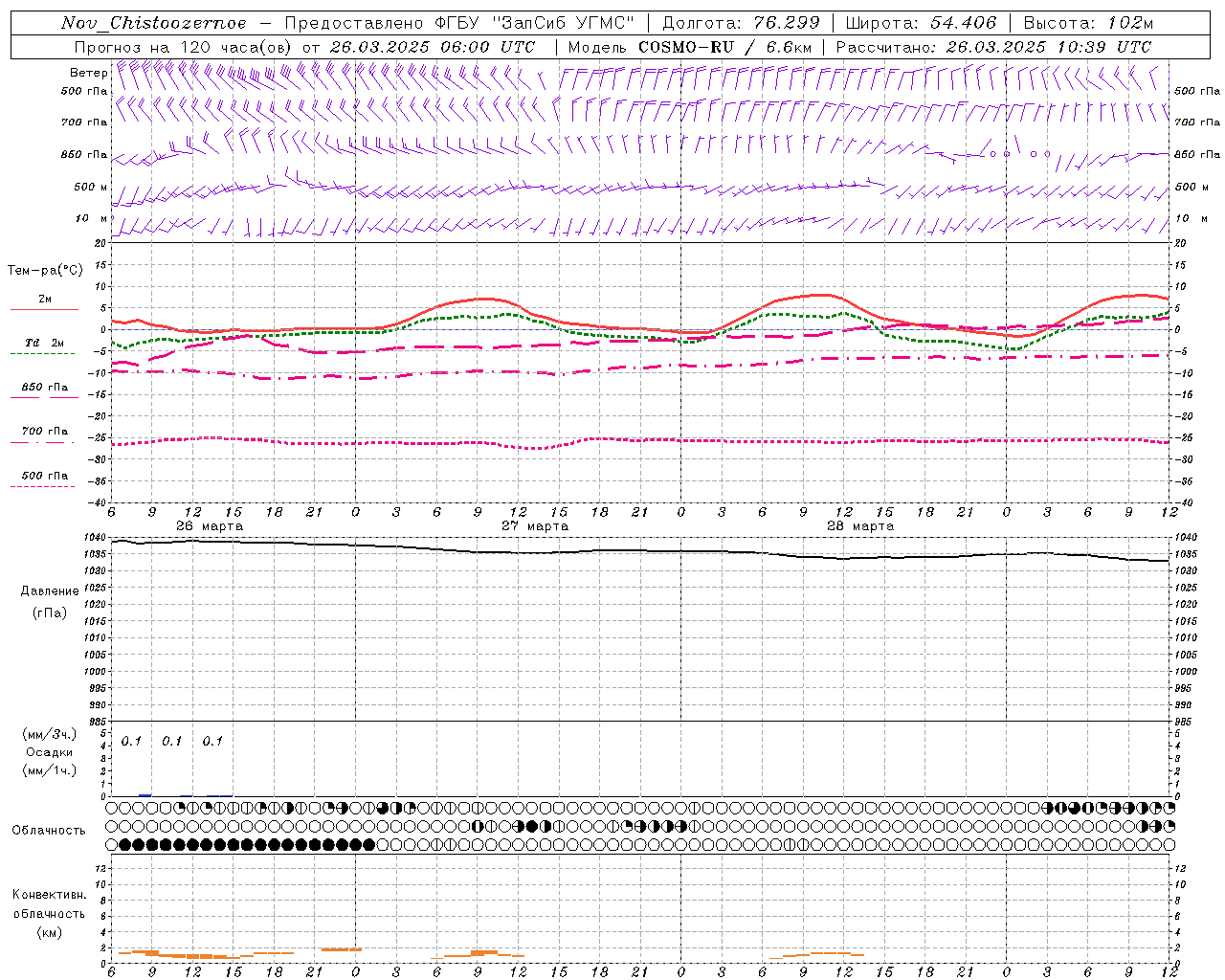This screenshot has width=1225, height=980.
Task: Select the 700 гПа temperature legend entry
Action: (x=44, y=432)
